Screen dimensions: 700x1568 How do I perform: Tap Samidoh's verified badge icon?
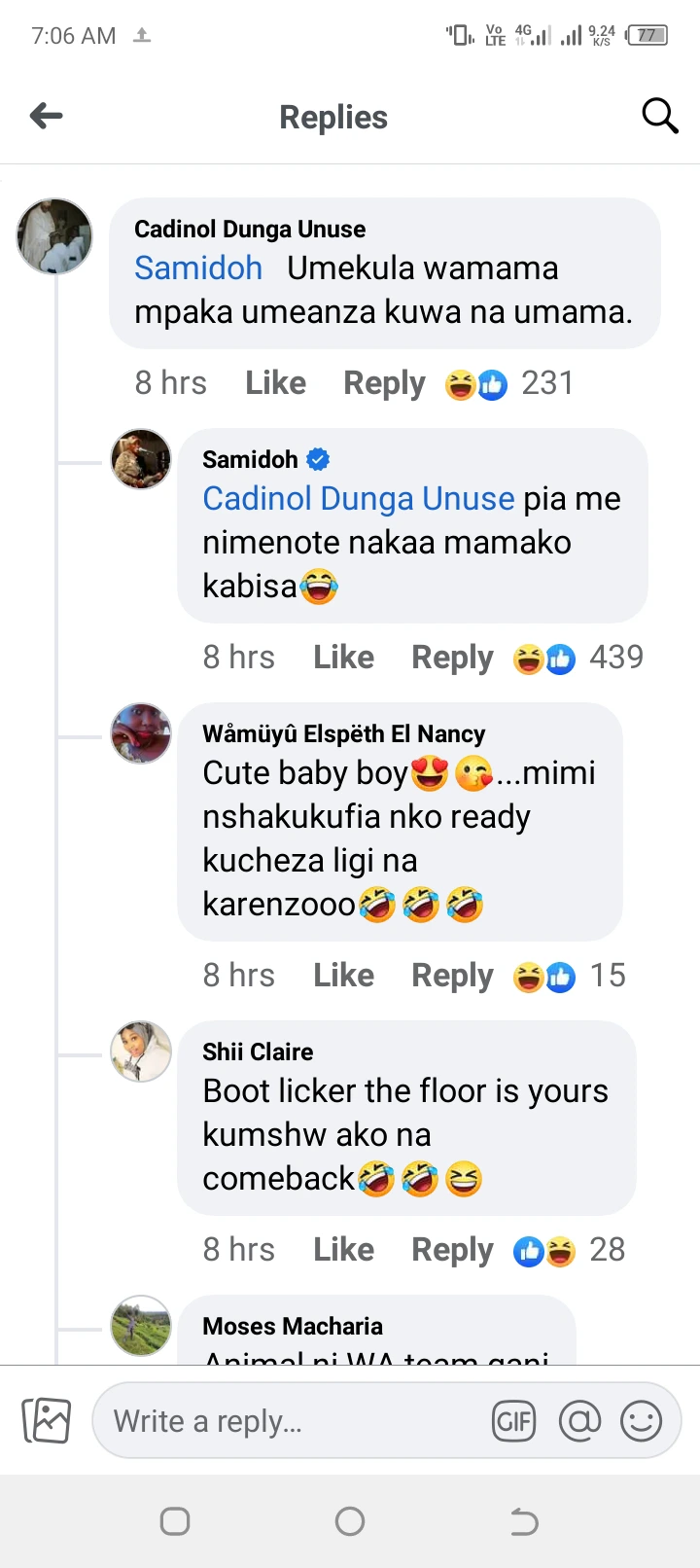(318, 459)
